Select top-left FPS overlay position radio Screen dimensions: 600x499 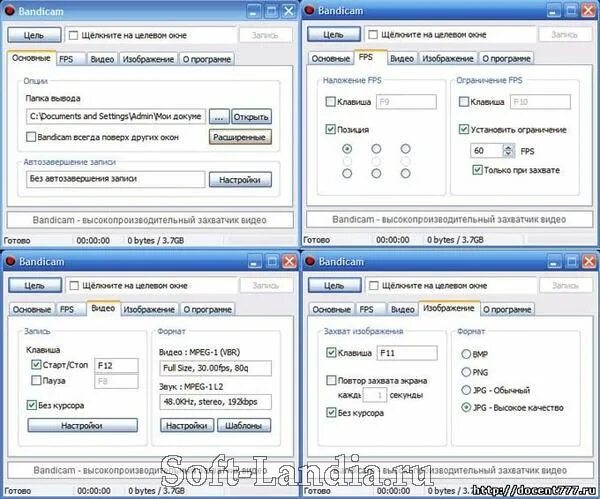coord(347,148)
